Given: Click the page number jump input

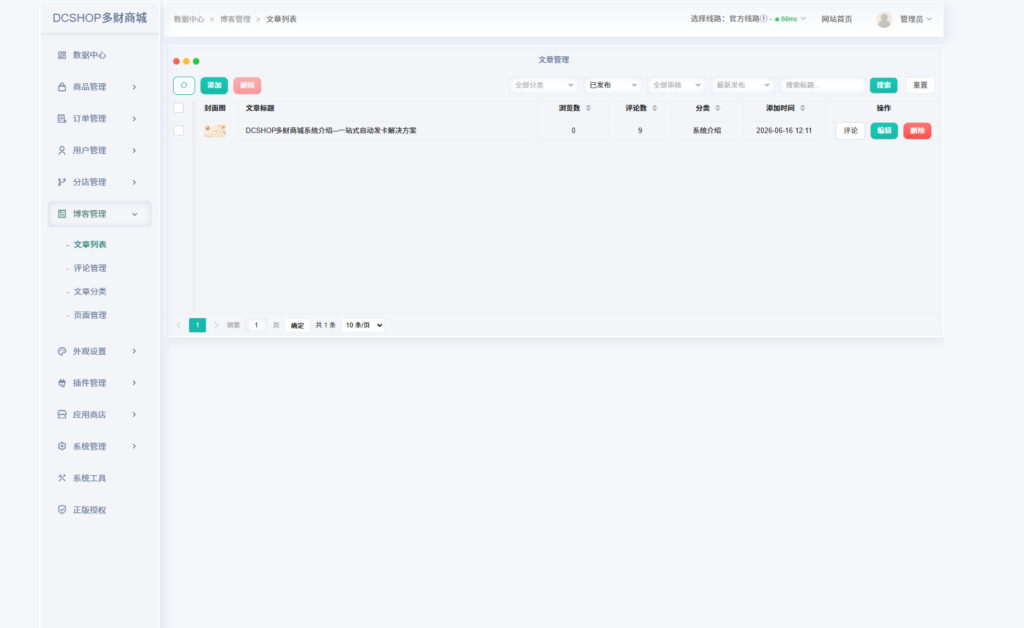Looking at the screenshot, I should [x=256, y=325].
